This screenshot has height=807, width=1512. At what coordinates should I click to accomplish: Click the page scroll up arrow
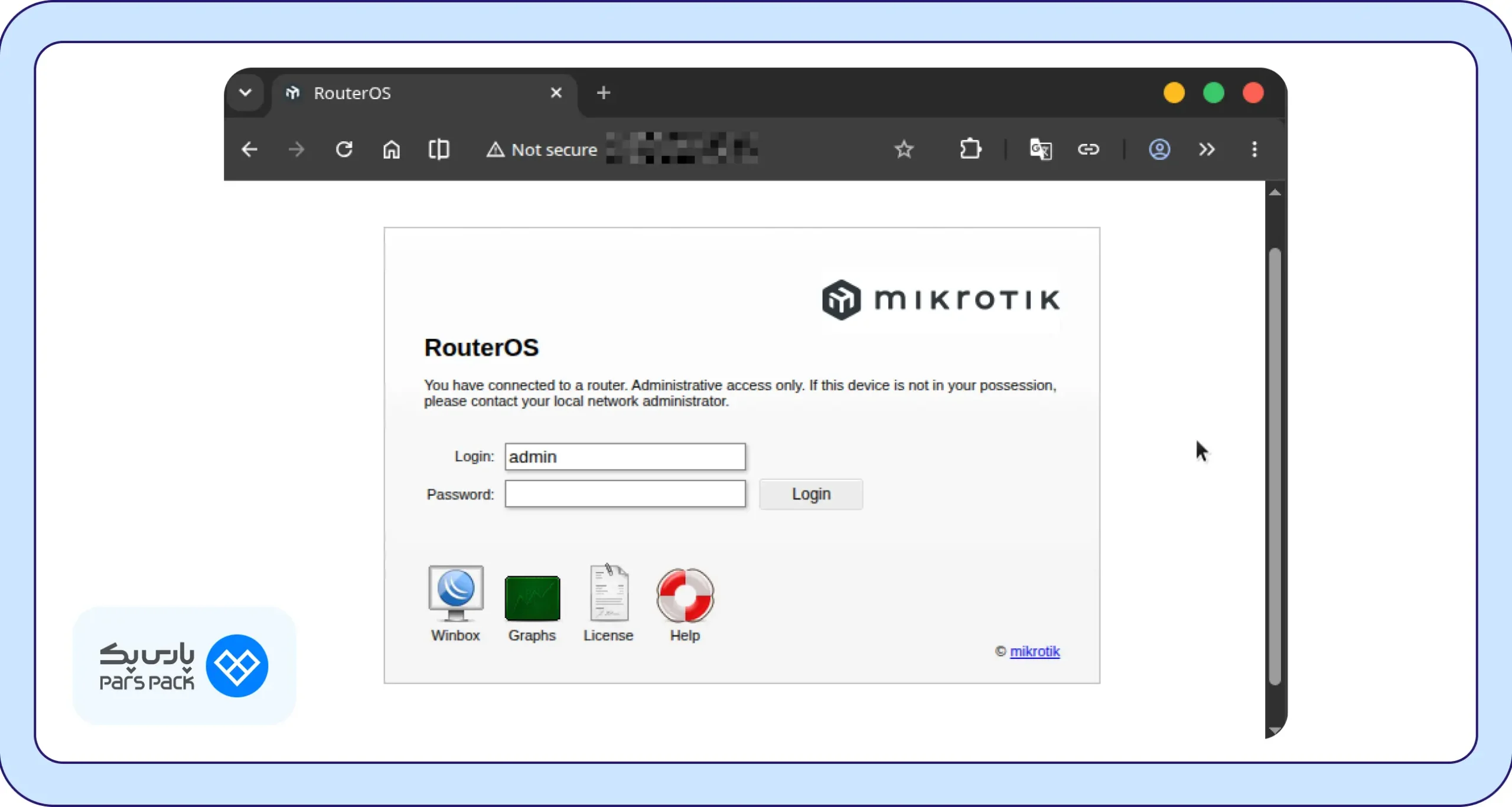[x=1275, y=192]
